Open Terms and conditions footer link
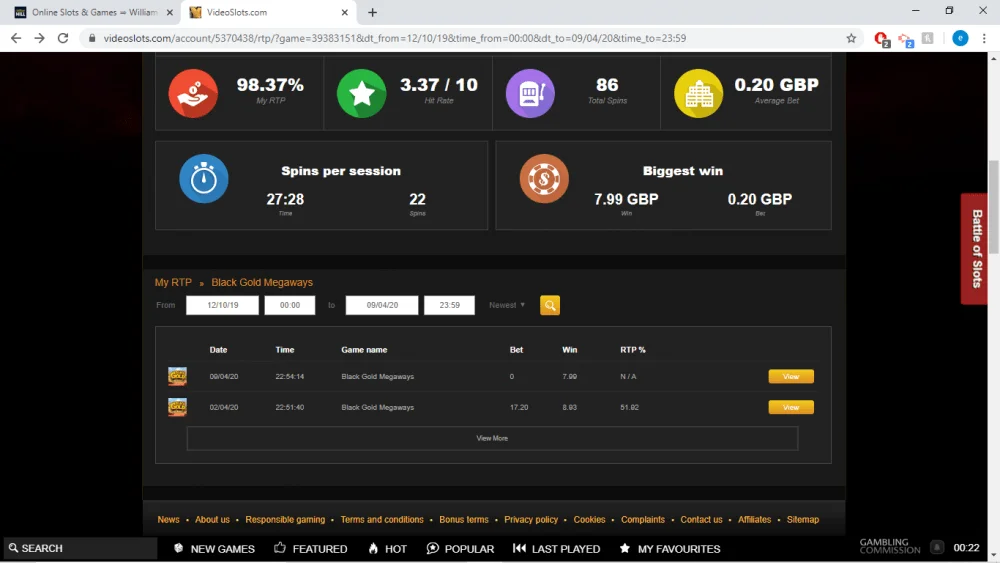The width and height of the screenshot is (1000, 563). click(382, 520)
